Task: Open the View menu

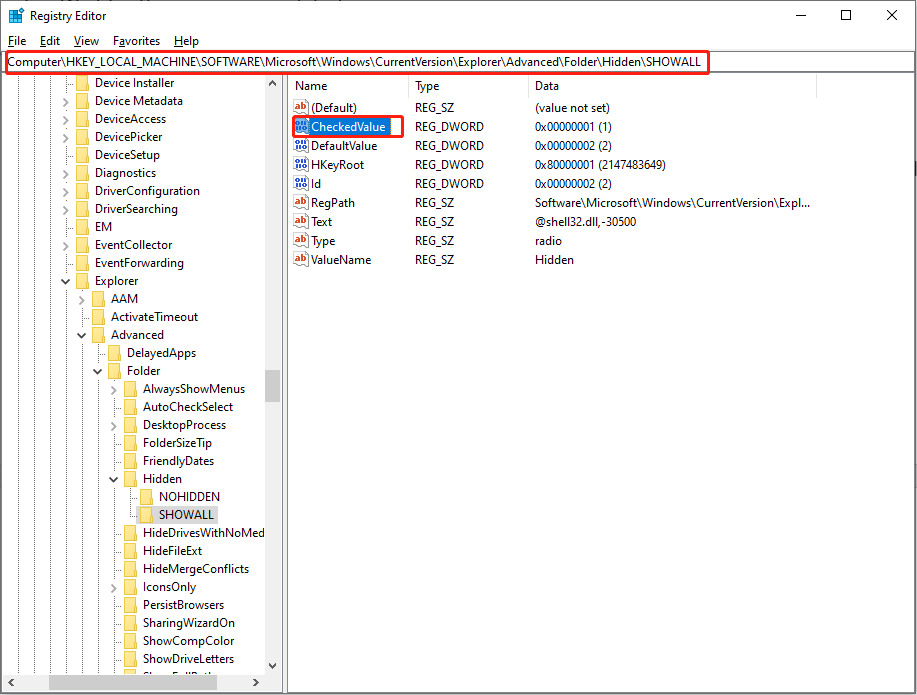Action: point(86,41)
